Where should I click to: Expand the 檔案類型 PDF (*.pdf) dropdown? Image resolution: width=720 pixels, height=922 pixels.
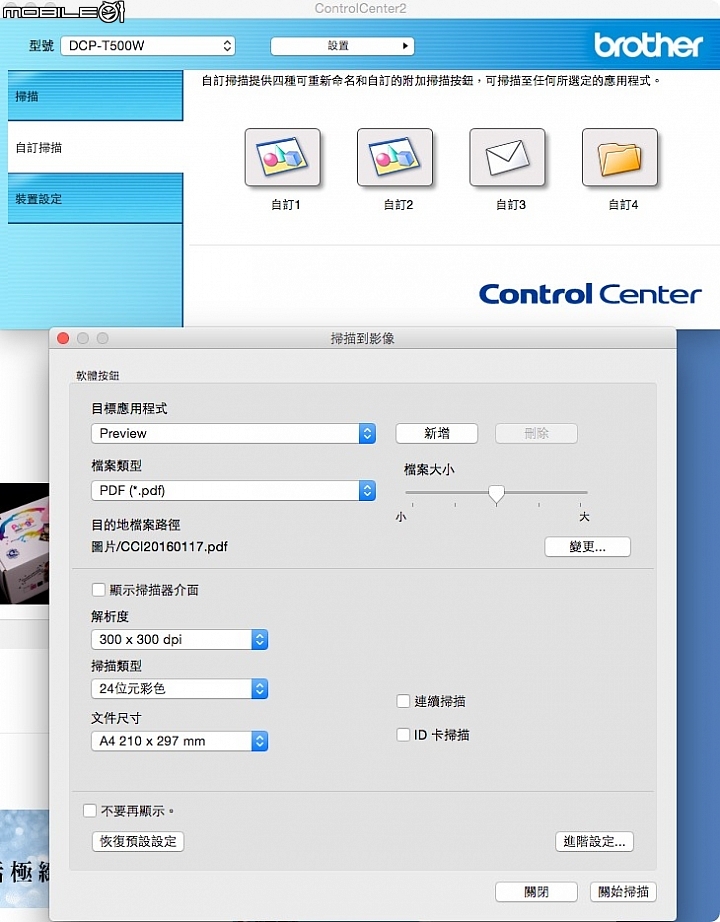point(234,490)
